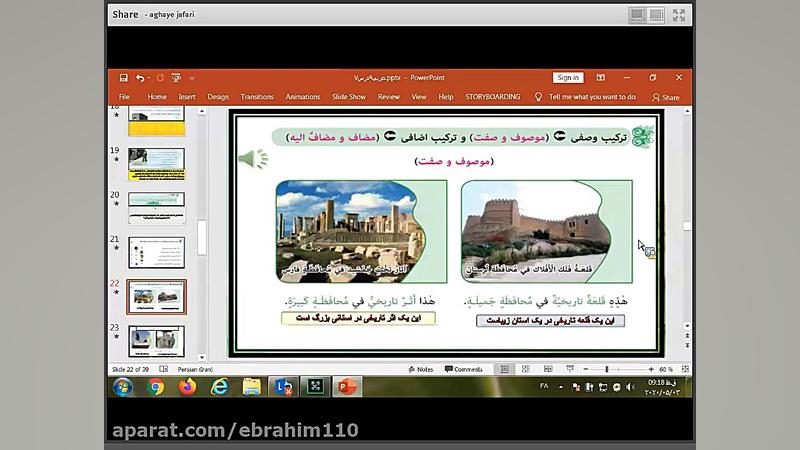
Task: Switch to Slide Sorter view
Action: pos(526,369)
